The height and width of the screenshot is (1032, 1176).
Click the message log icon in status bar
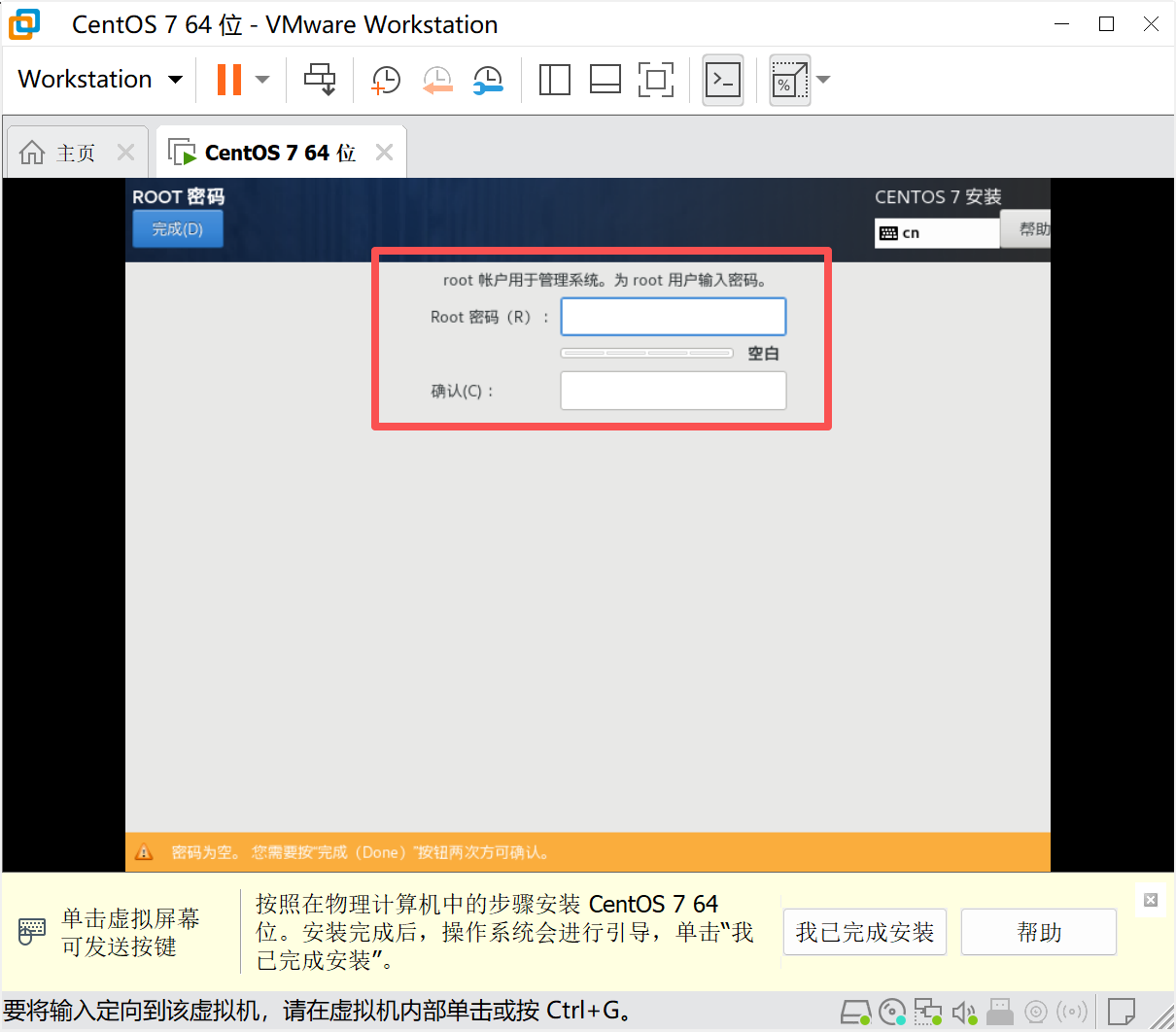(1122, 1013)
